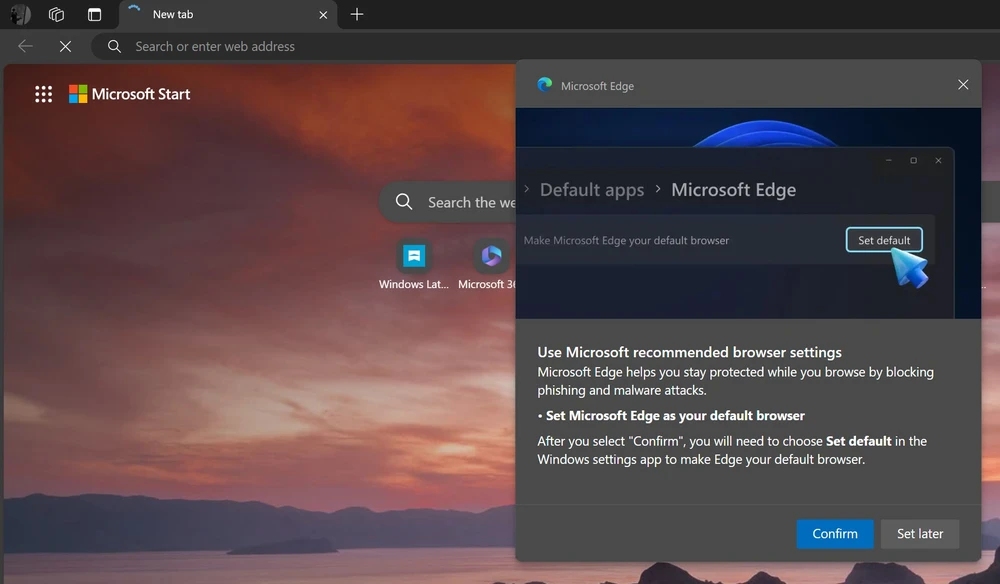Click the search magnifier in the address bar
The image size is (1000, 584).
[x=114, y=46]
